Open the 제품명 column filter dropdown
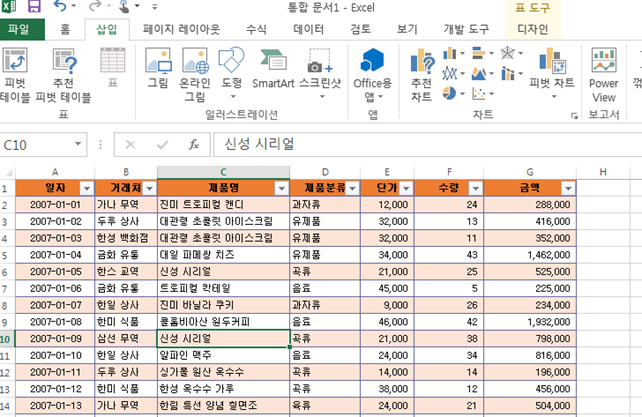This screenshot has height=417, width=642. [282, 188]
